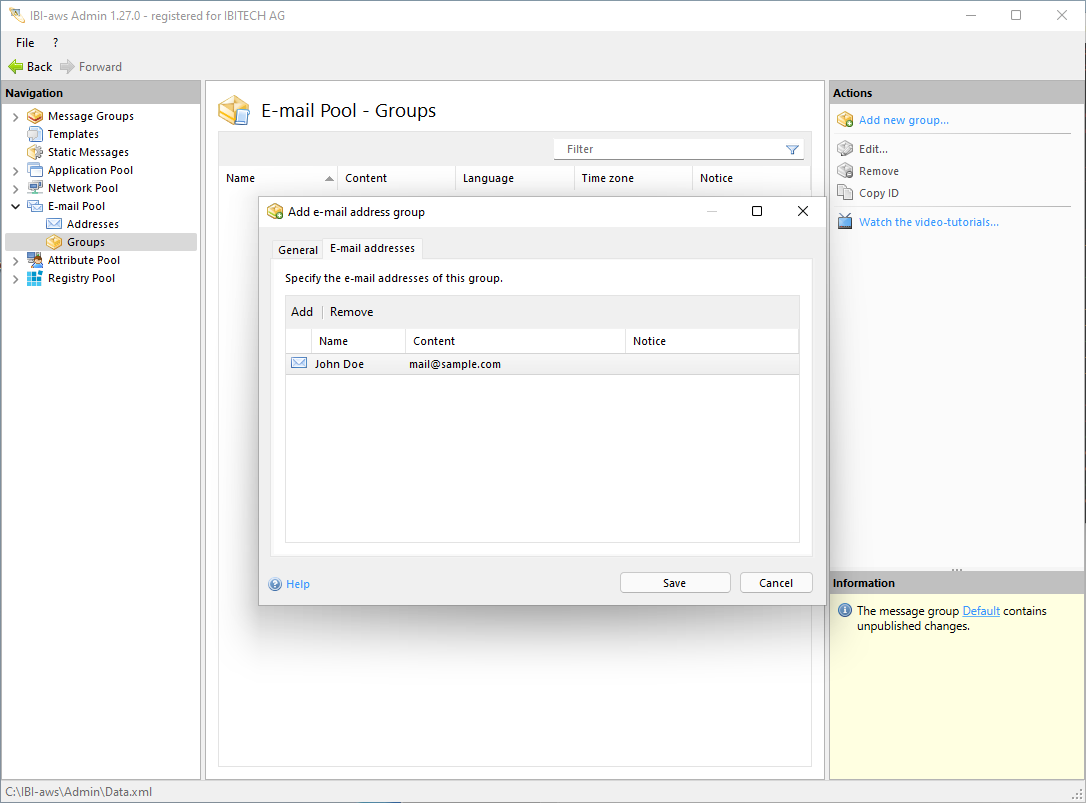The height and width of the screenshot is (803, 1086).
Task: Click Add in the e-mail addresses toolbar
Action: point(301,312)
